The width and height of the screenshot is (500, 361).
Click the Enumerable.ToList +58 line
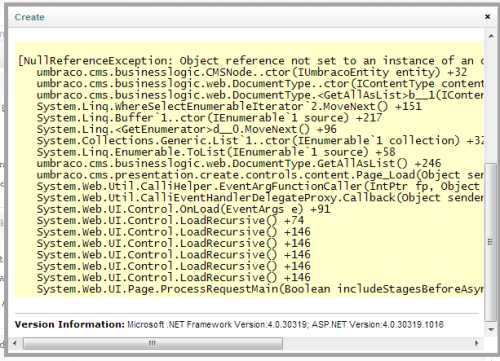pyautogui.click(x=216, y=152)
